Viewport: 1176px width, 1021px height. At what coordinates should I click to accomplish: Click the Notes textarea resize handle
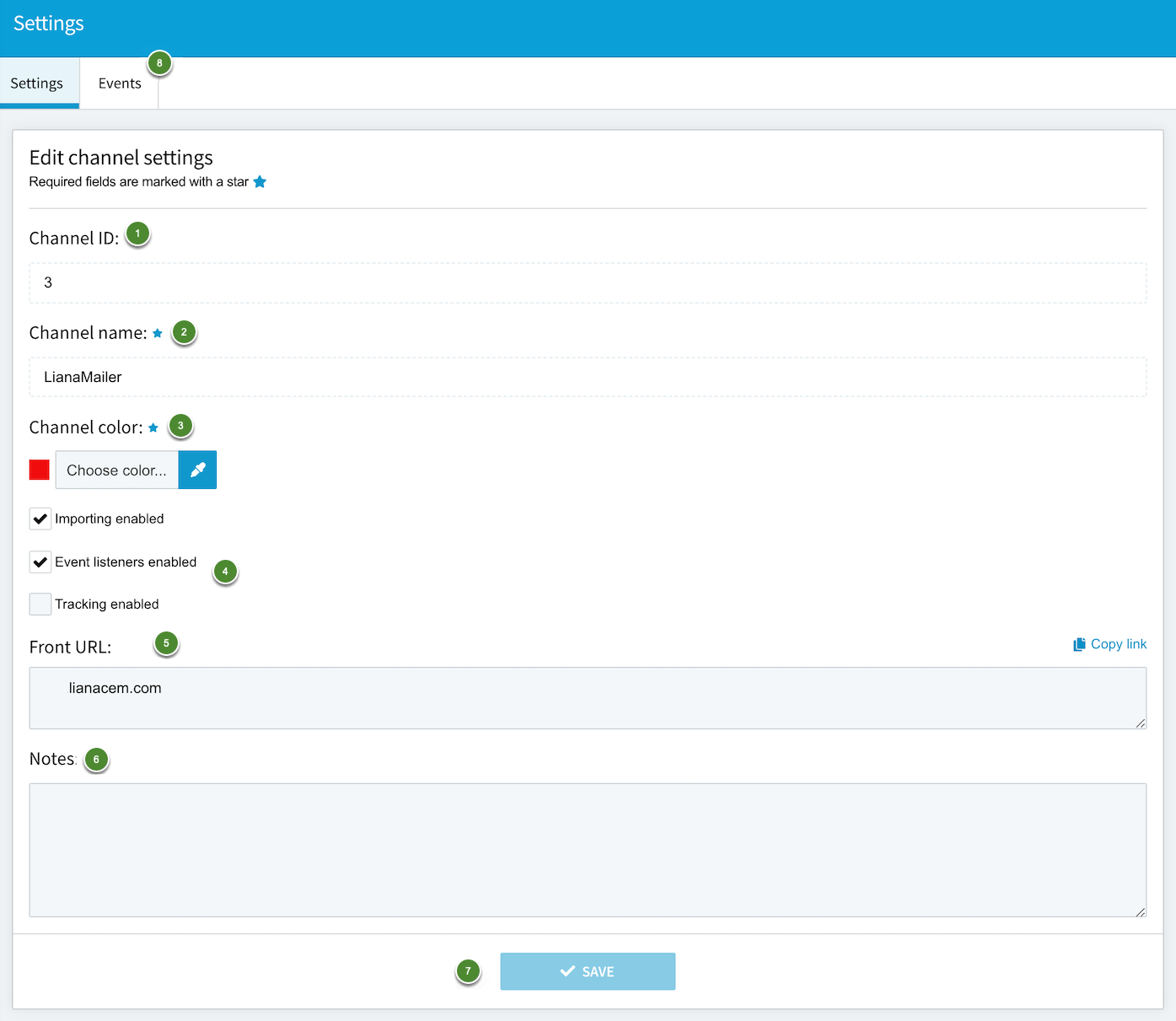point(1141,911)
